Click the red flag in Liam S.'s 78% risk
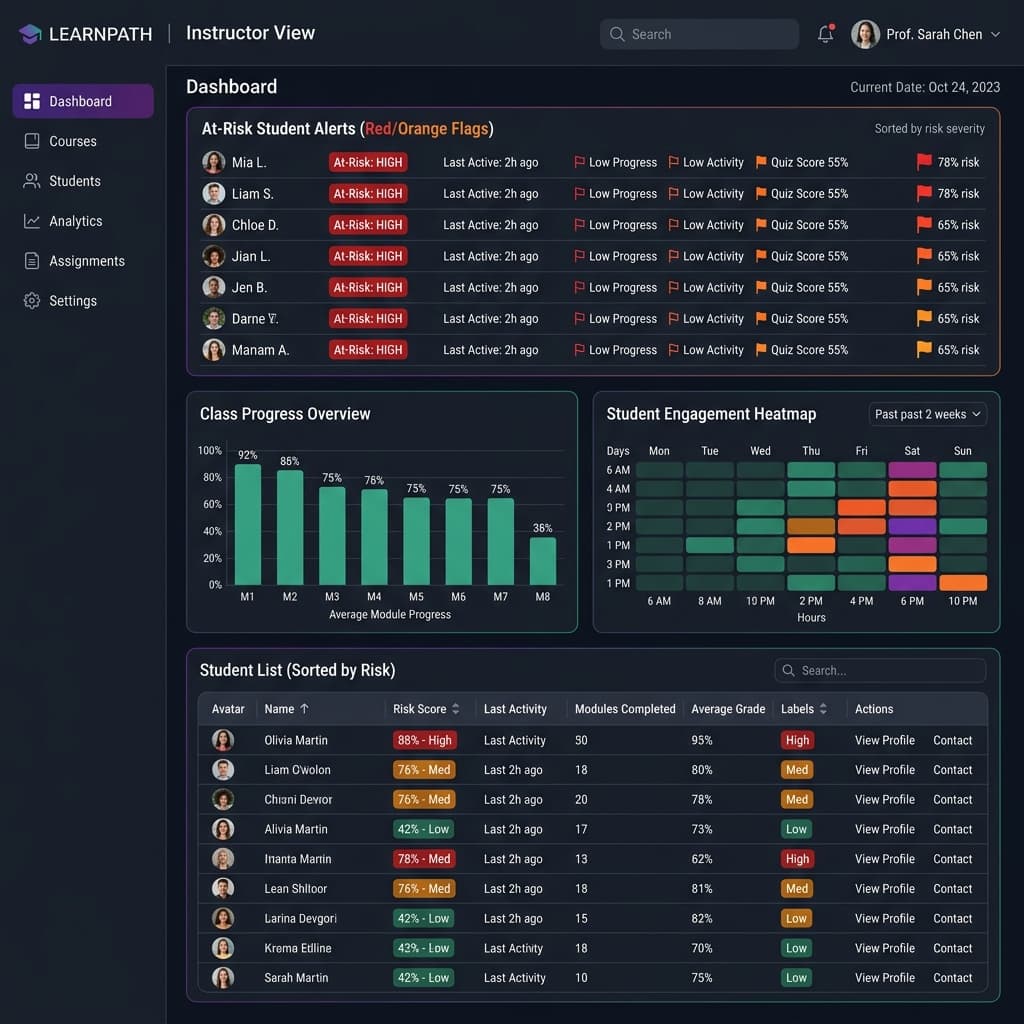Viewport: 1024px width, 1024px height. [924, 193]
